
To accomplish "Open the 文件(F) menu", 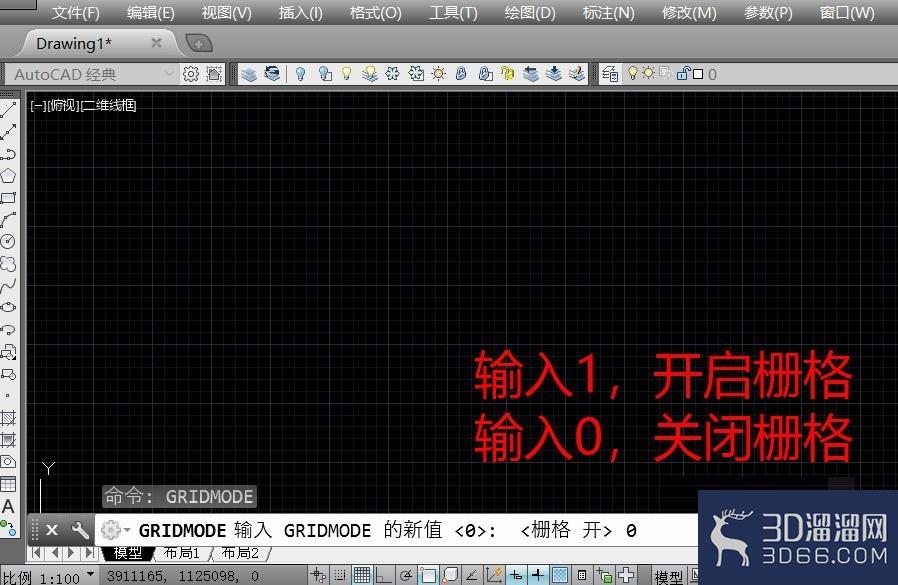I will point(76,13).
